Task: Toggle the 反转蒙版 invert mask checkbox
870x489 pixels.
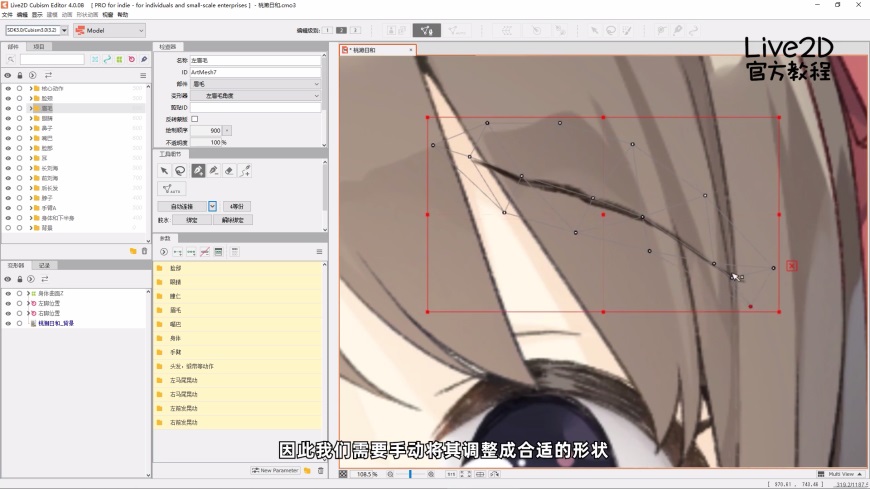Action: click(195, 119)
